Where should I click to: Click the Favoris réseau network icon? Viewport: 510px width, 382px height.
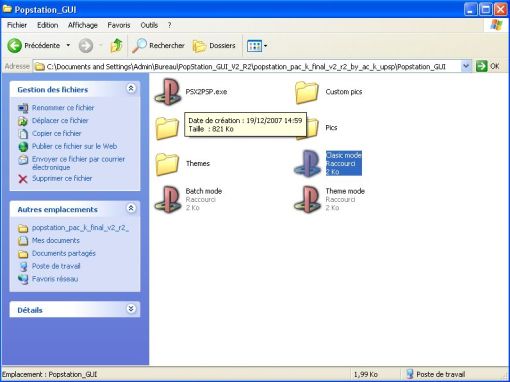coord(23,279)
